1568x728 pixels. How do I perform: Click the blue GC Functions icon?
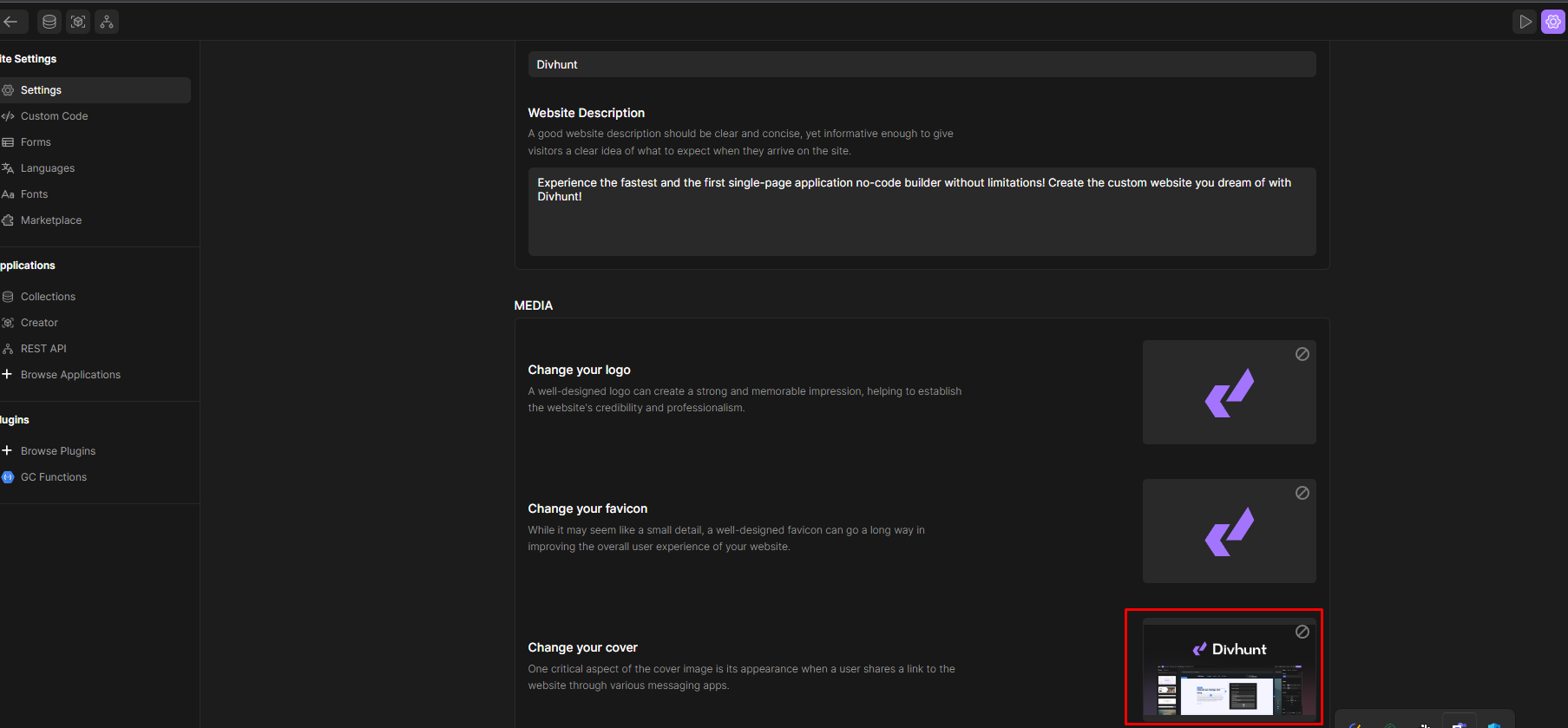tap(8, 477)
